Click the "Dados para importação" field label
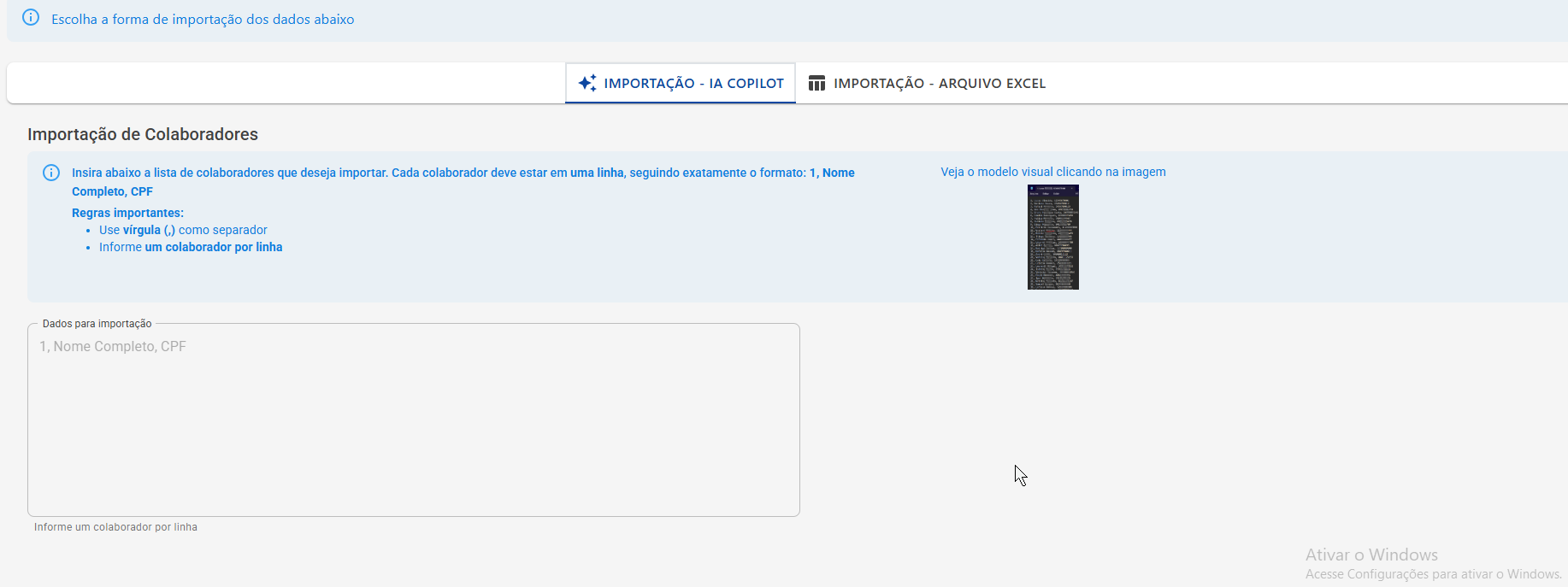The image size is (1568, 587). (x=97, y=324)
